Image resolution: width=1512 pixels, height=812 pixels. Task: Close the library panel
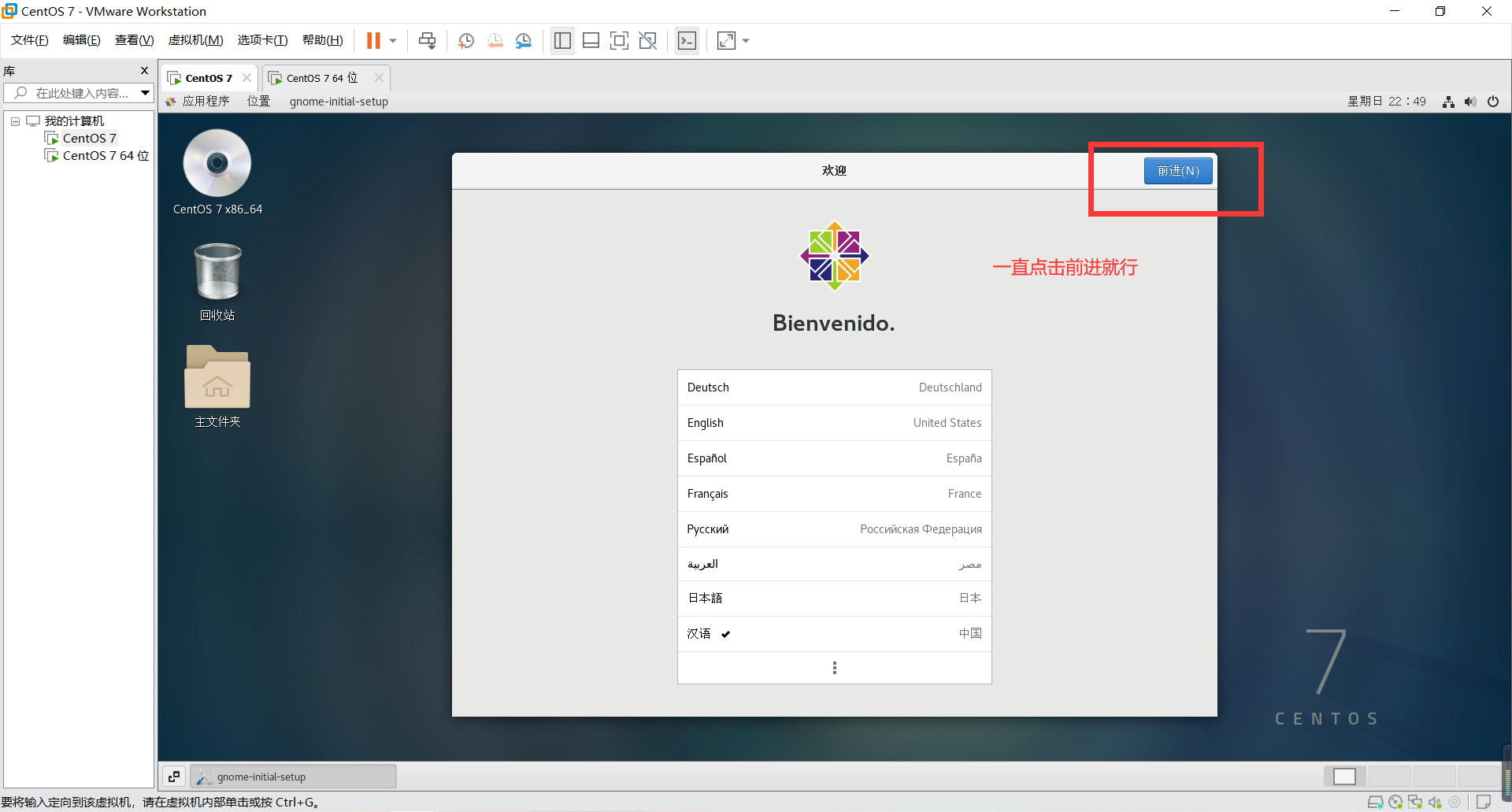(x=144, y=71)
